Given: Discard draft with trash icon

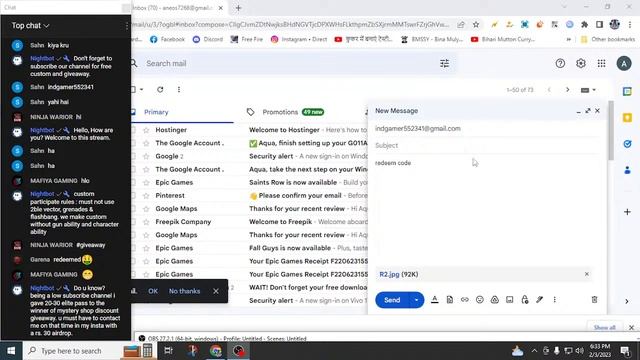Looking at the screenshot, I should [x=594, y=300].
